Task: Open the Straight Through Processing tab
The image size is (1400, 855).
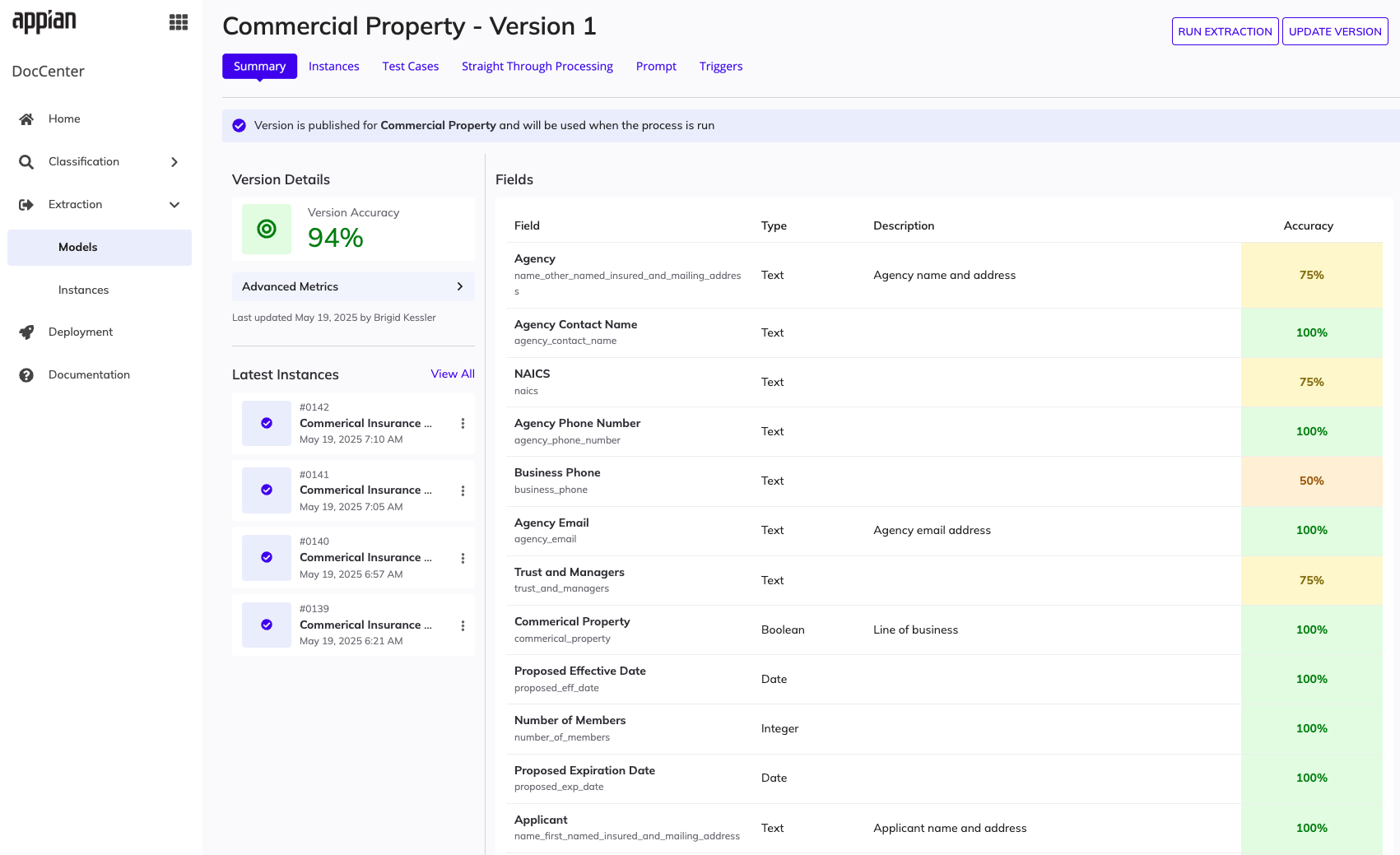Action: (x=537, y=67)
